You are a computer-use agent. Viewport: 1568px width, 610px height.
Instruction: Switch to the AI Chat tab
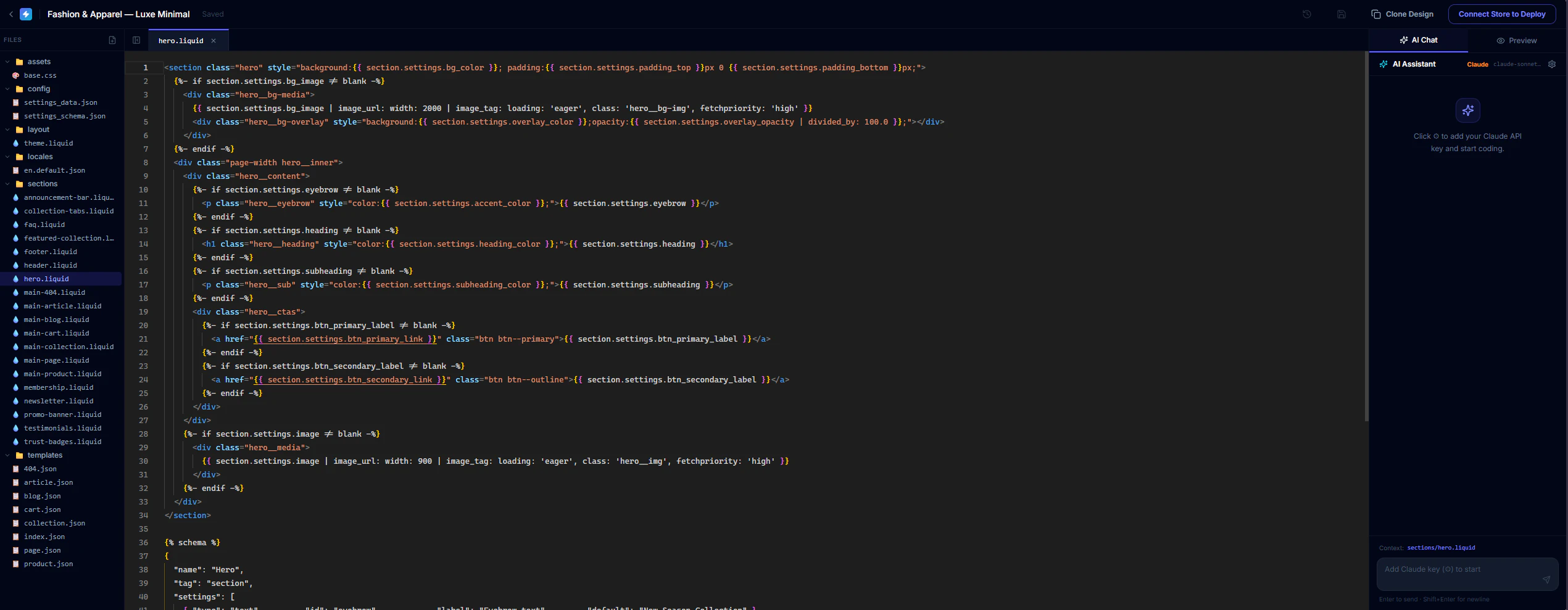tap(1418, 40)
